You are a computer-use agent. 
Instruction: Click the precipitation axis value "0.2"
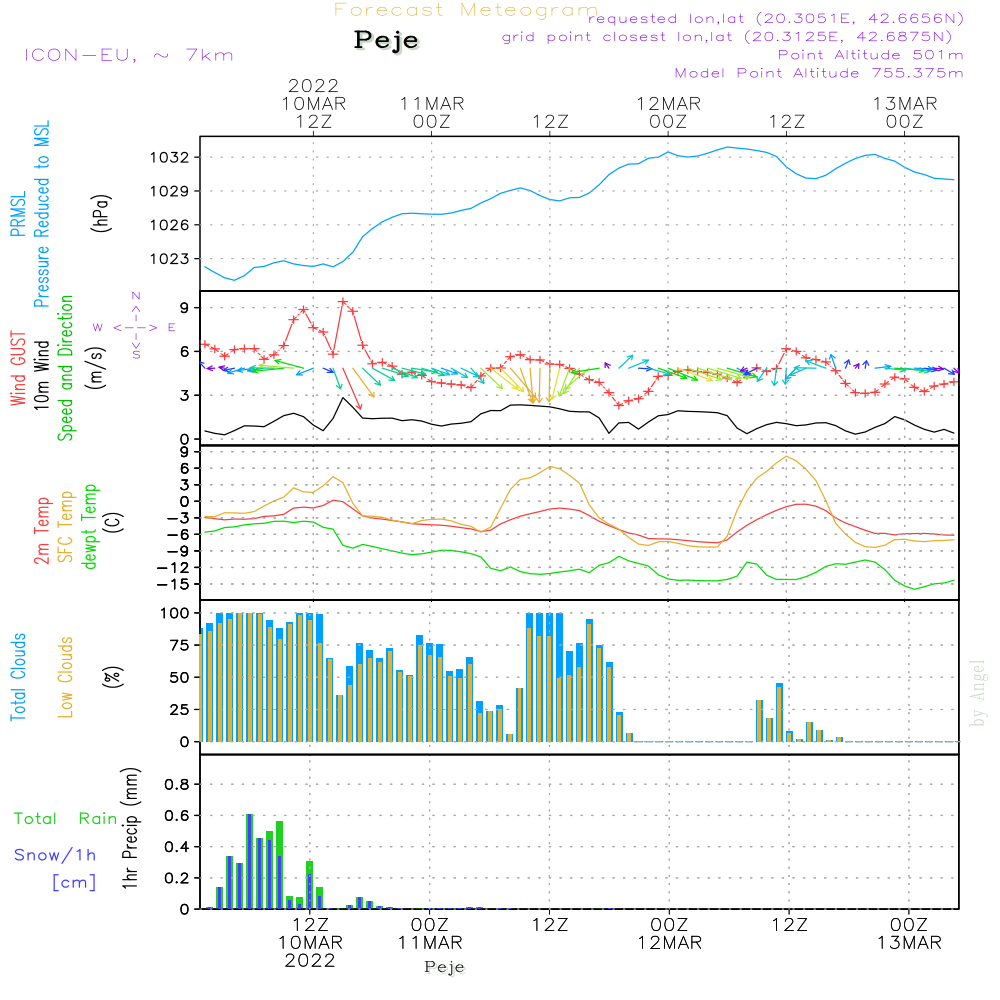pyautogui.click(x=177, y=878)
